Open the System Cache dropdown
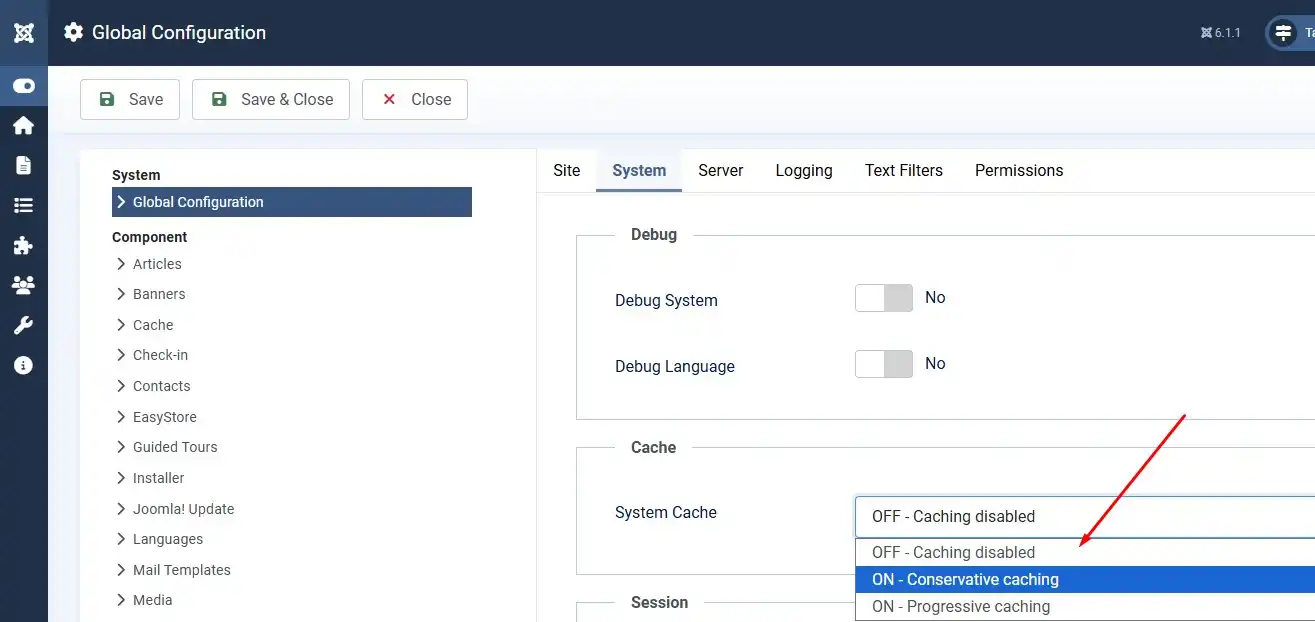The height and width of the screenshot is (622, 1315). pos(1085,516)
